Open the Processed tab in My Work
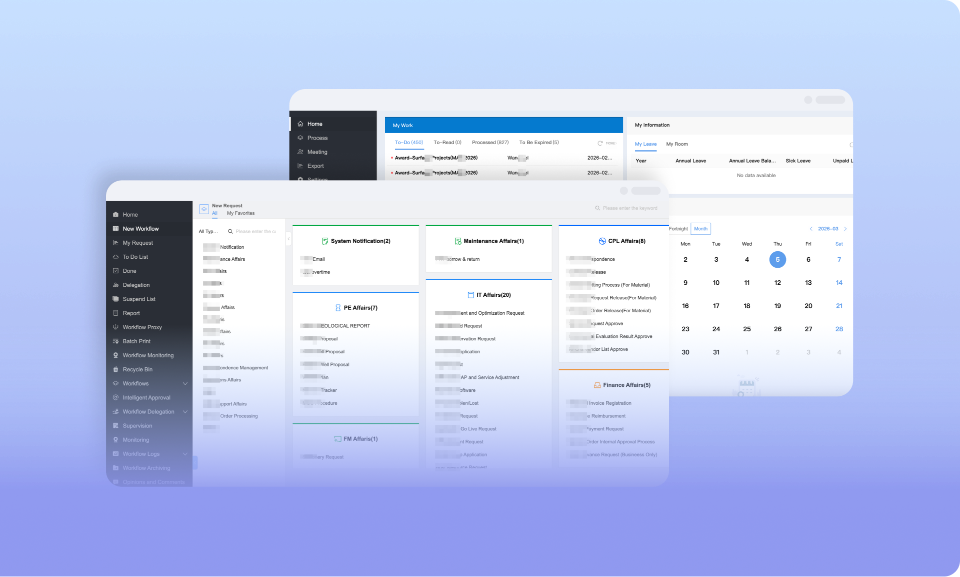Screen dimensions: 960x577 [x=490, y=143]
